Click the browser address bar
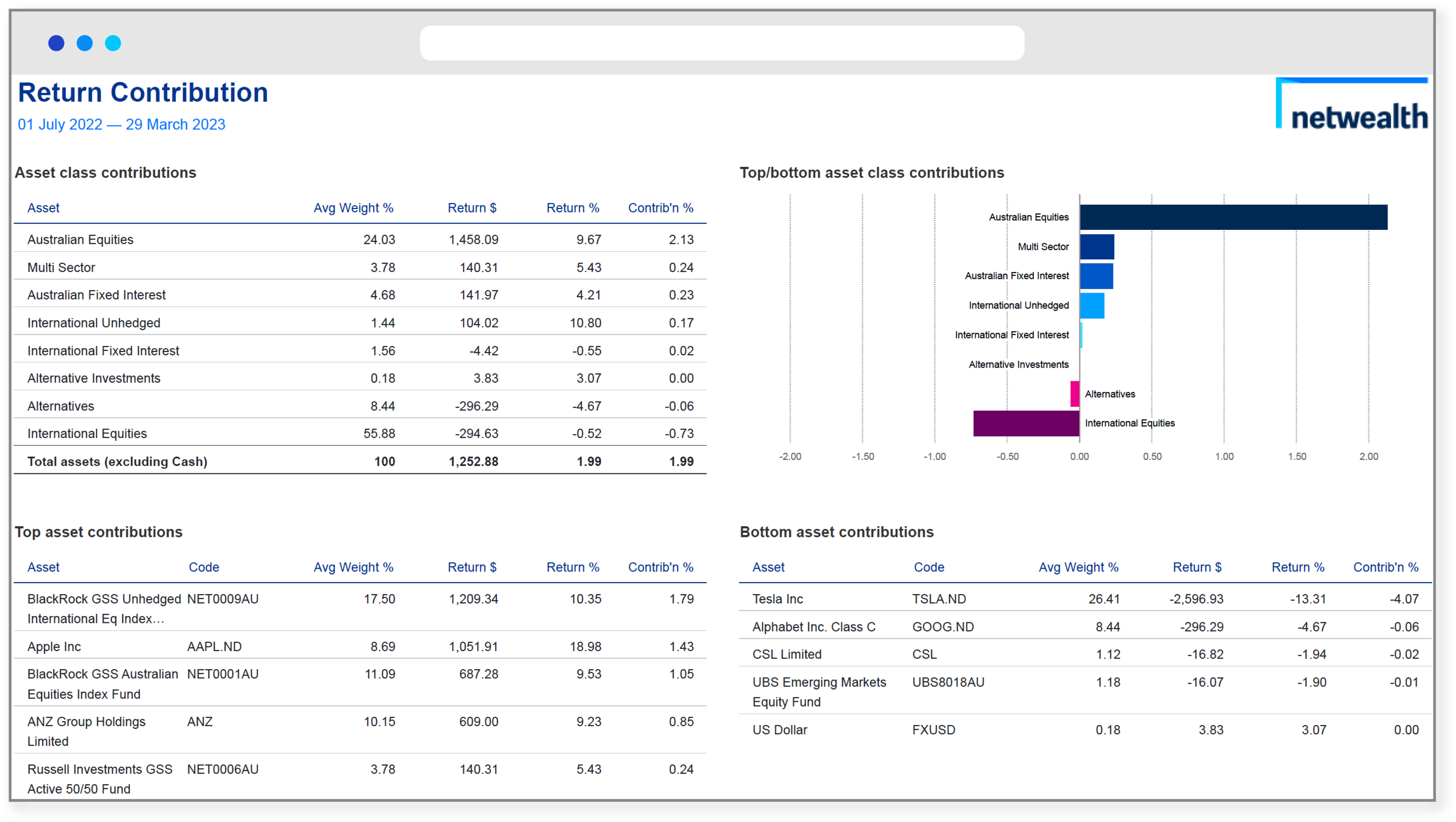 722,43
